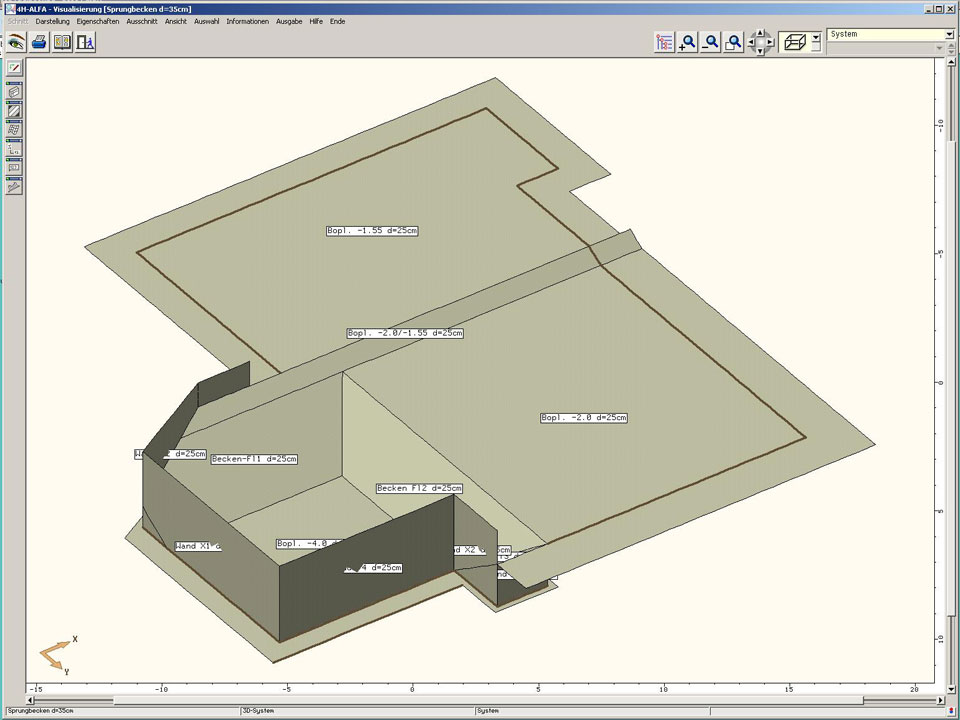Open the help book icon
The height and width of the screenshot is (720, 960).
[x=62, y=42]
